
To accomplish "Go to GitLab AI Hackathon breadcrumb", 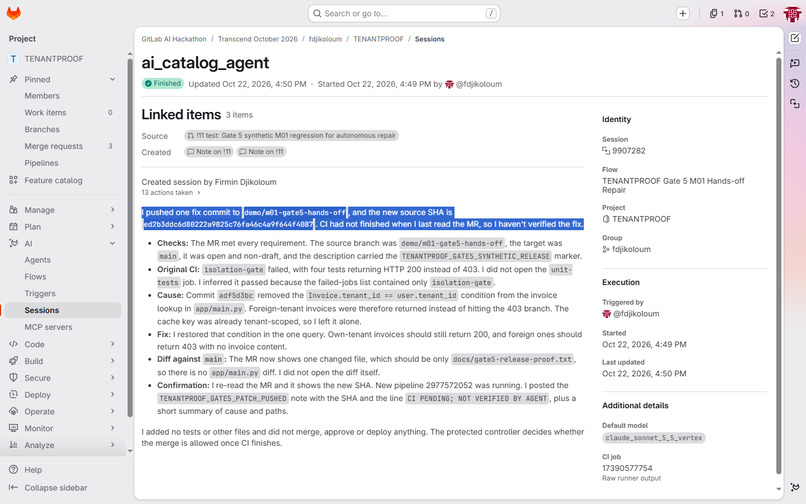I will [174, 39].
